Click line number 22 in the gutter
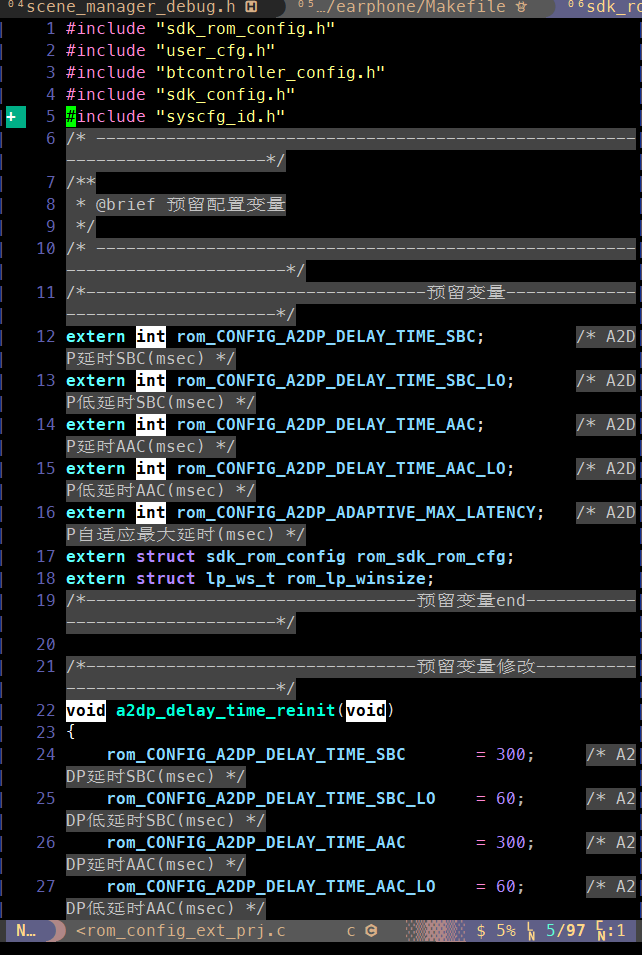642x955 pixels. 46,710
